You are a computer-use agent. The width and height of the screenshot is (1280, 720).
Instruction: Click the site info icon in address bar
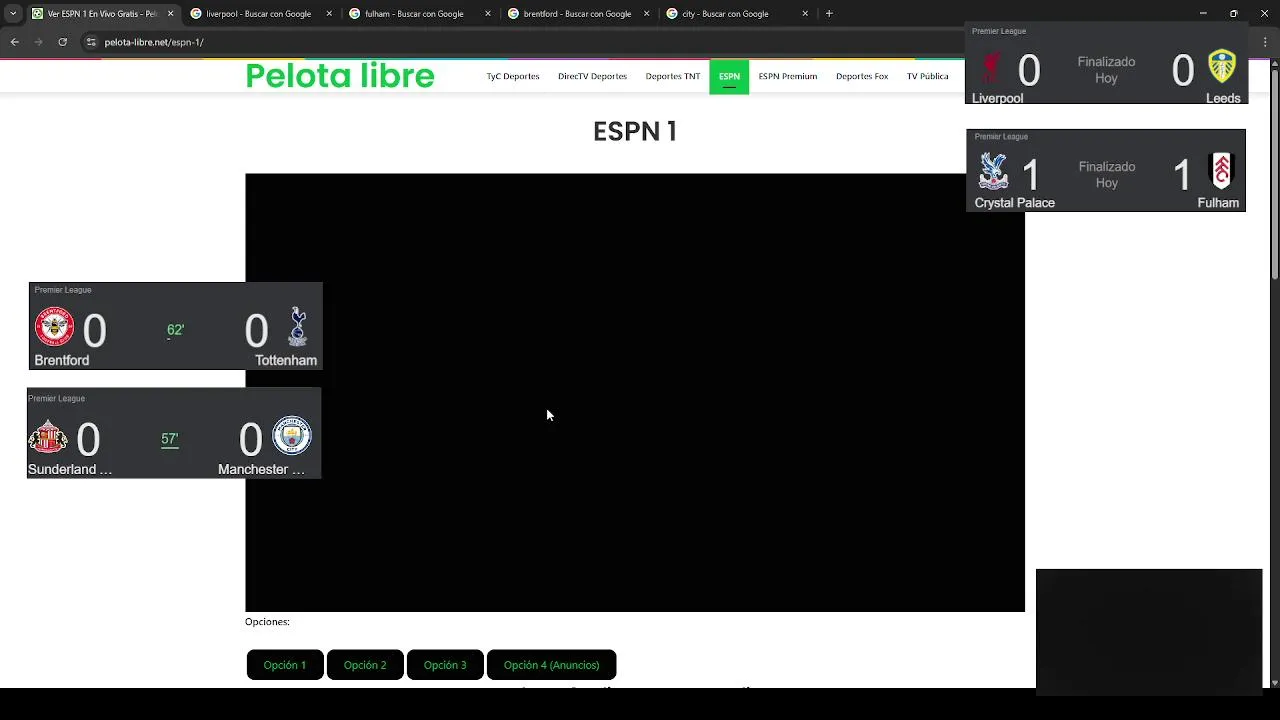click(91, 42)
